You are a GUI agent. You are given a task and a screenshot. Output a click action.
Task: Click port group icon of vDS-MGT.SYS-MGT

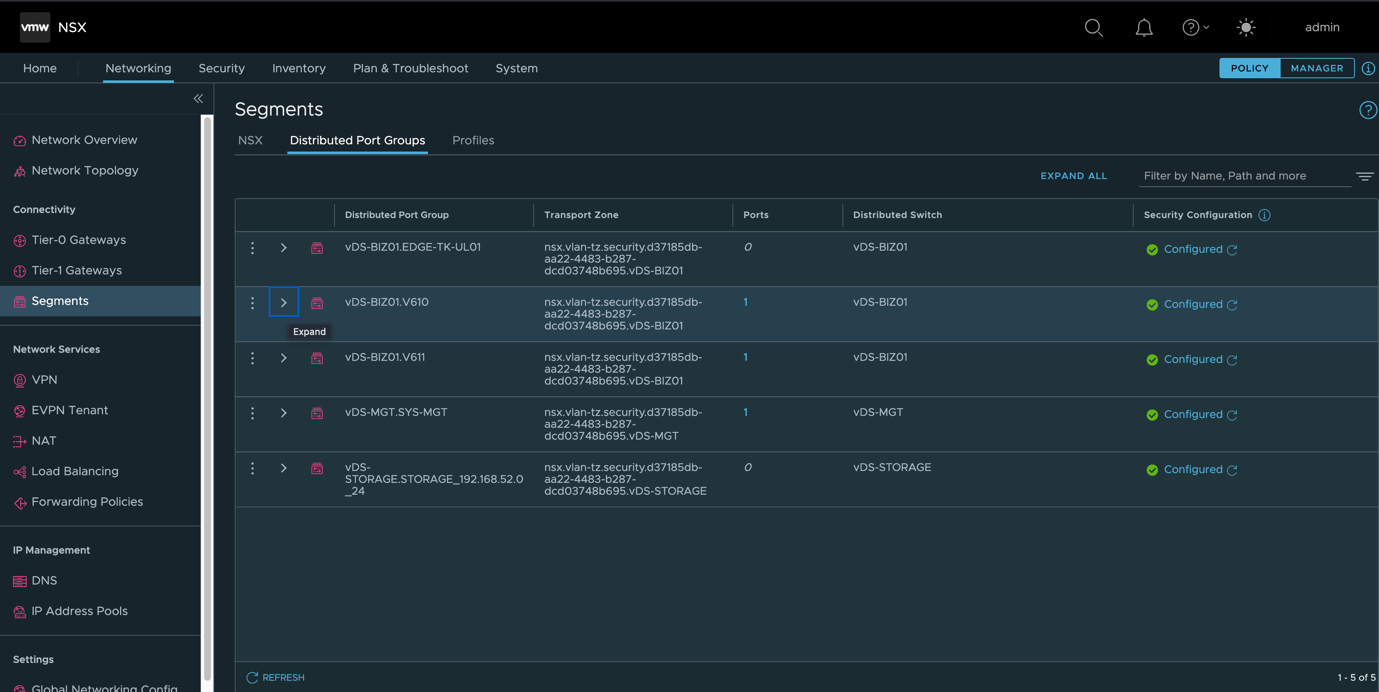click(x=317, y=413)
